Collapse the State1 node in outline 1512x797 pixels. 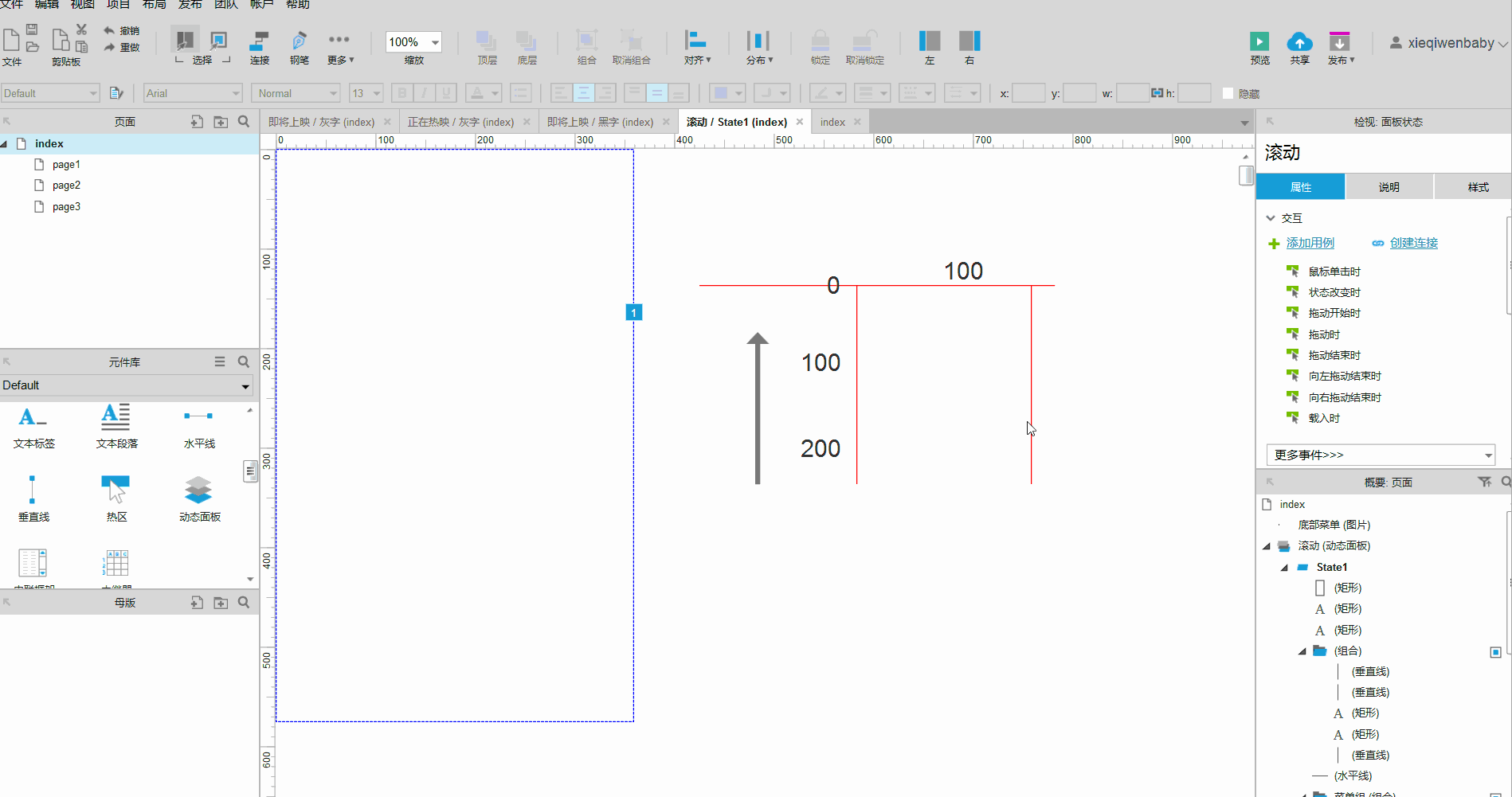click(x=1284, y=568)
